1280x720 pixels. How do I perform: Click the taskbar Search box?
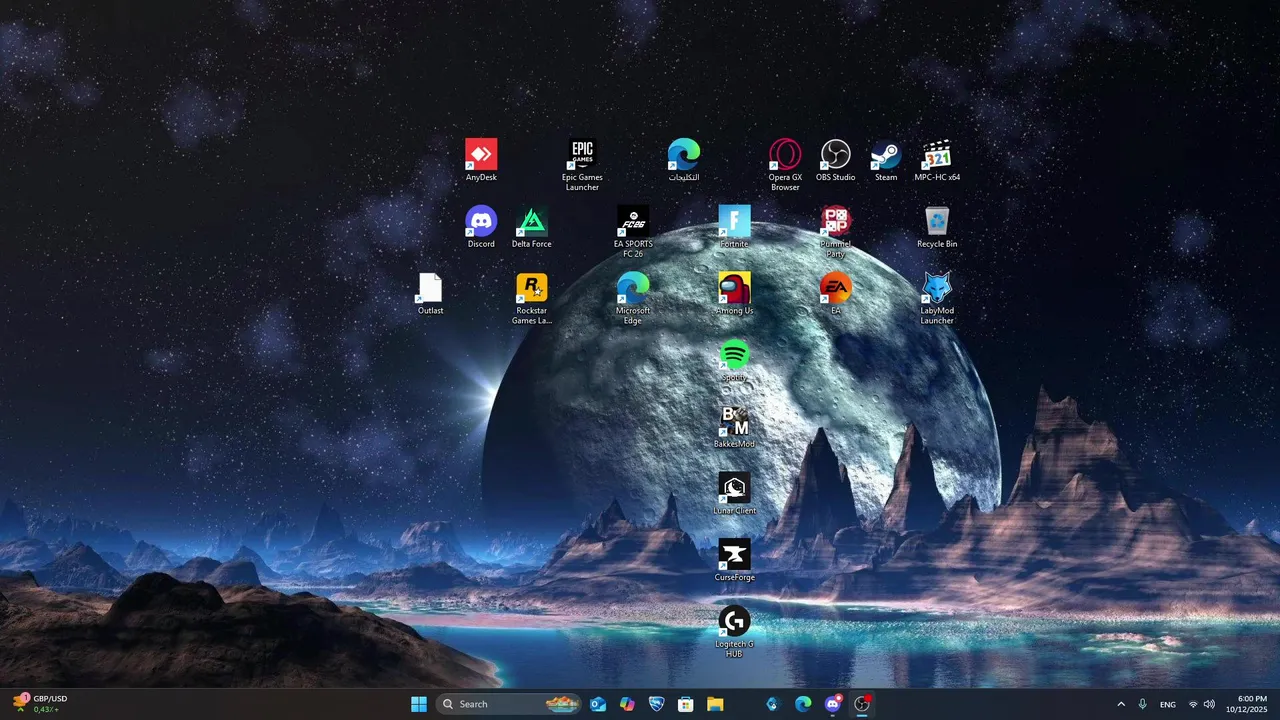pyautogui.click(x=509, y=704)
